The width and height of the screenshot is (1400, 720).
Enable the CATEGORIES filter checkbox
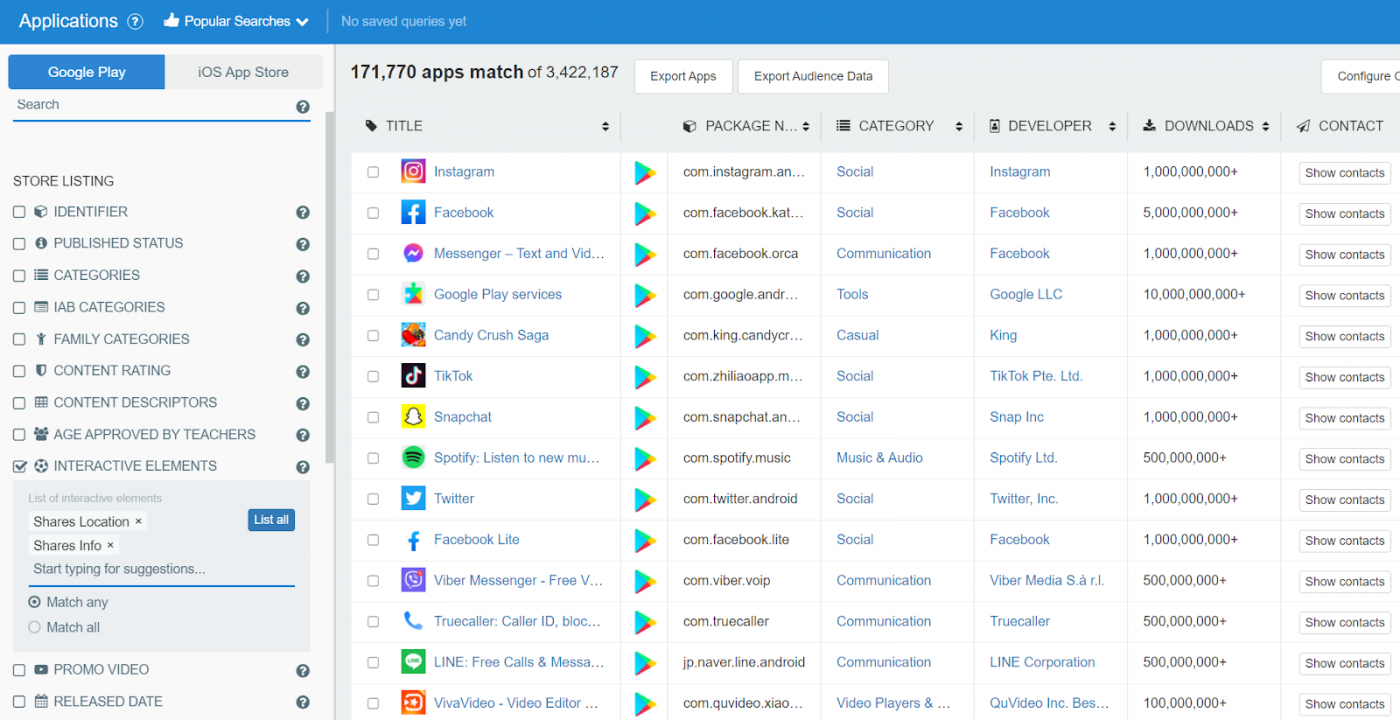click(x=19, y=275)
